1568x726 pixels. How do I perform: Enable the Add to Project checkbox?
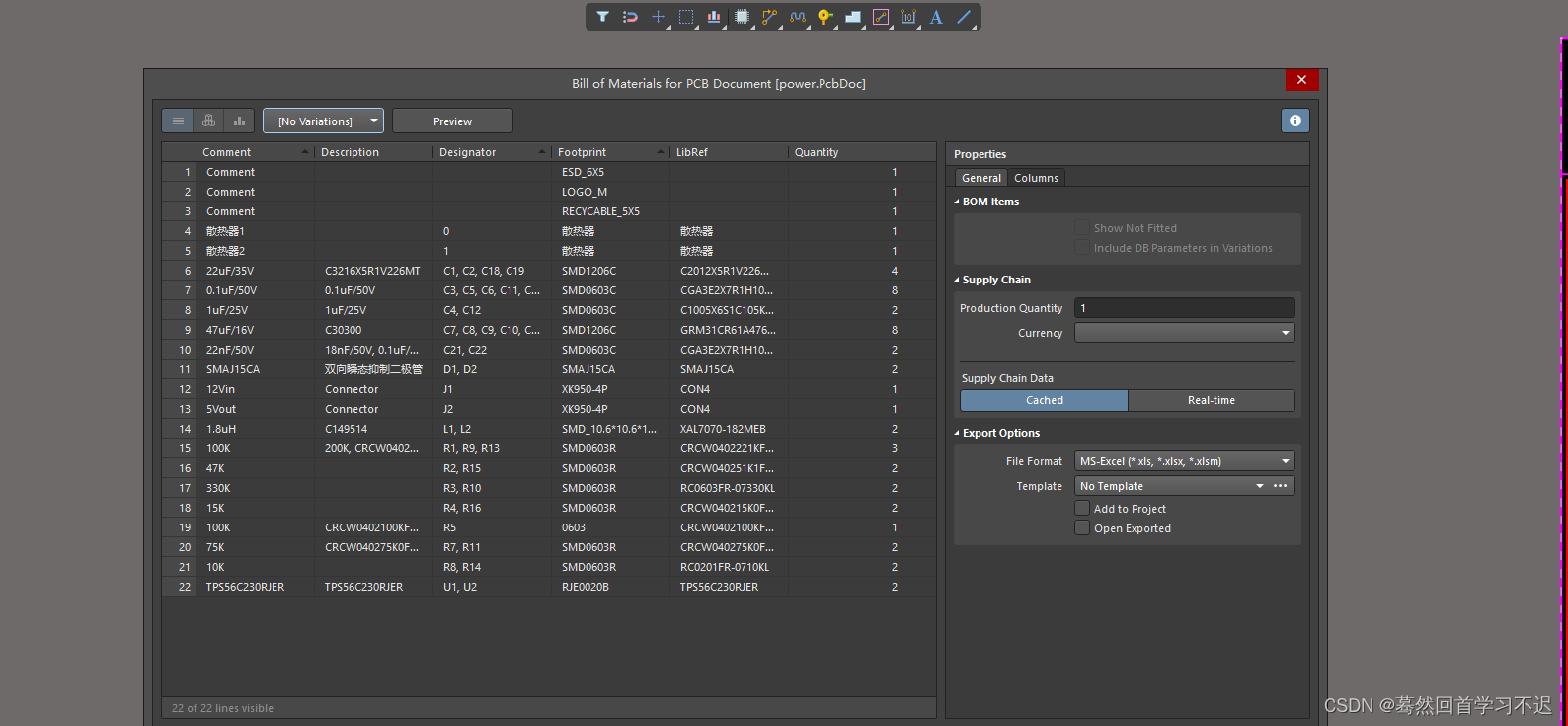coord(1082,509)
